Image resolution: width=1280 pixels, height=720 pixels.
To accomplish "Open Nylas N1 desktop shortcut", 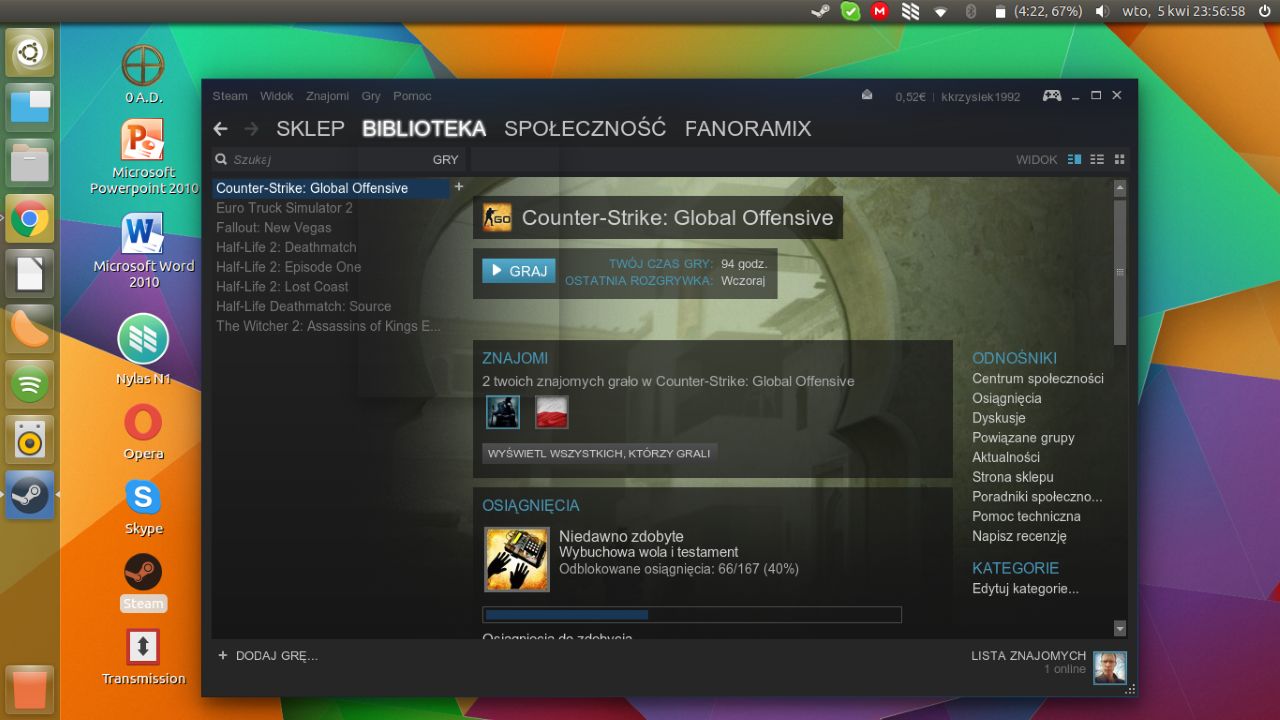I will [143, 350].
